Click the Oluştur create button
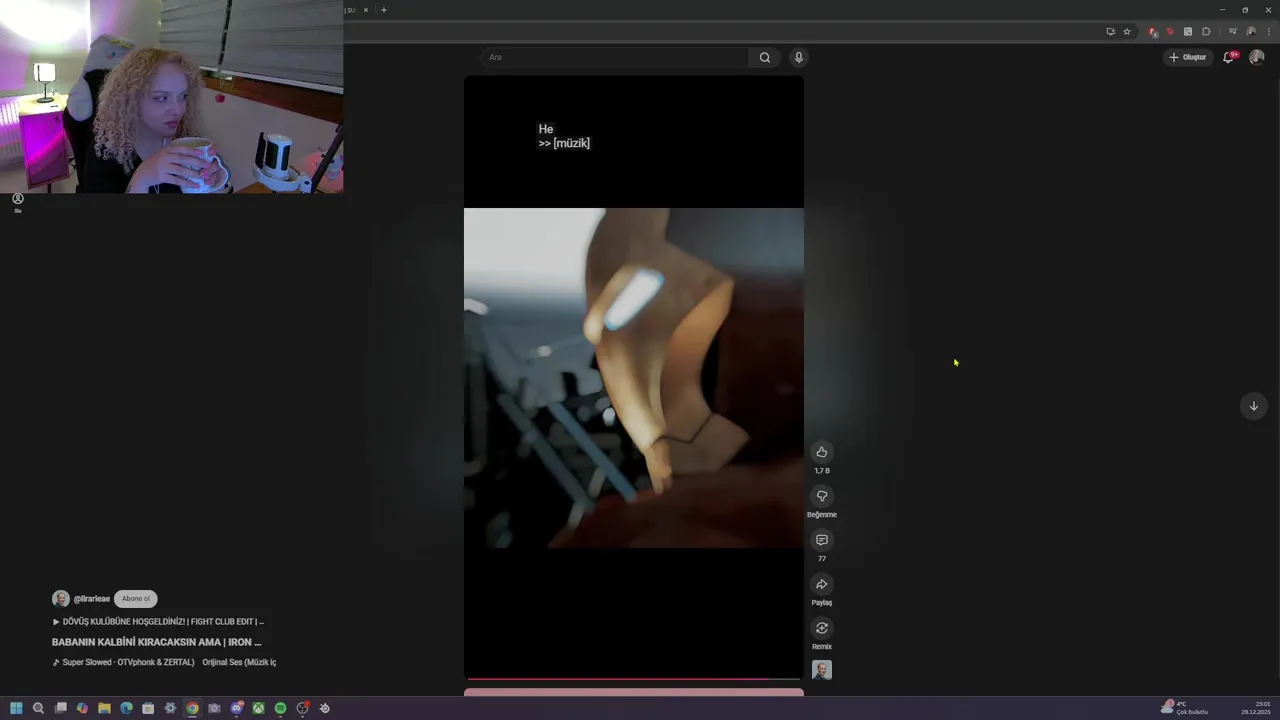 1187,57
